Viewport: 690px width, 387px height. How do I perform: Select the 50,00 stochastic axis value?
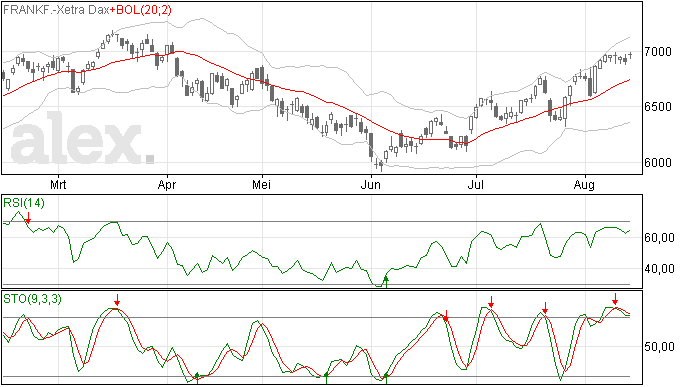tap(659, 347)
